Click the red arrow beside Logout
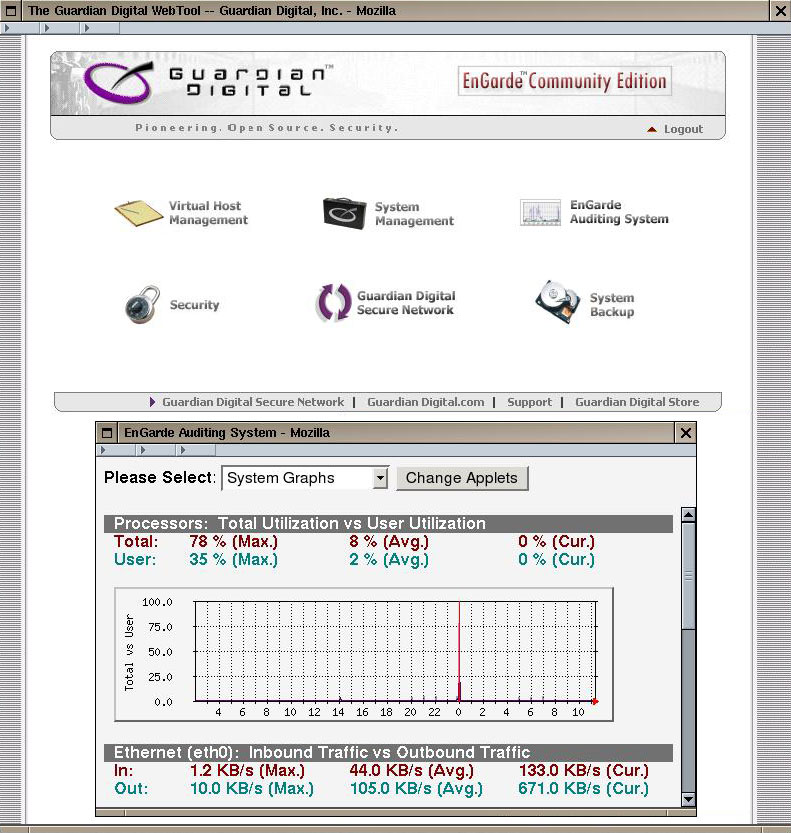The image size is (791, 833). 652,130
